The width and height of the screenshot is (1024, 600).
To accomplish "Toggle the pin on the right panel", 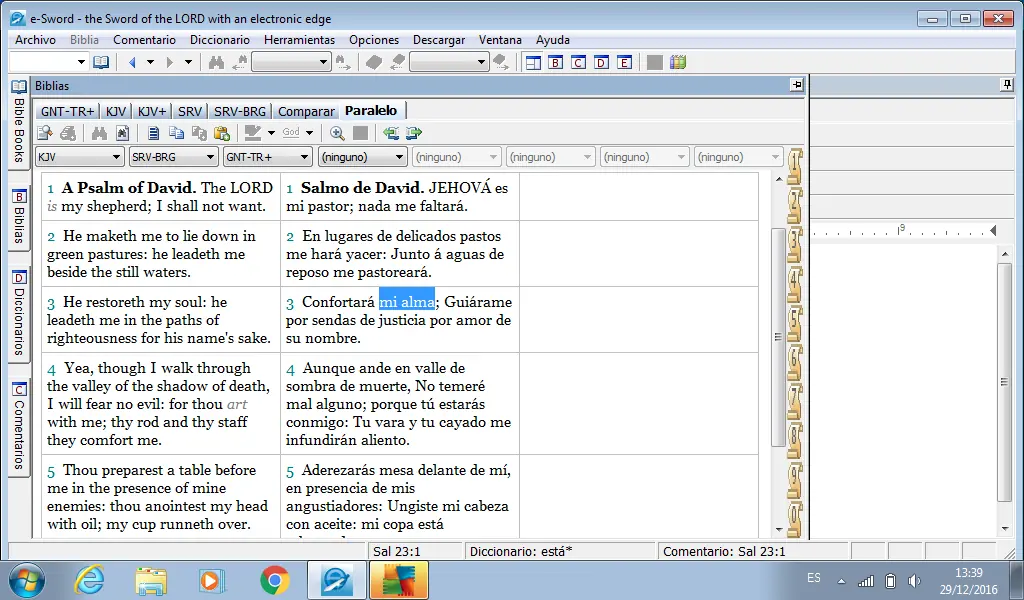I will pyautogui.click(x=1007, y=85).
